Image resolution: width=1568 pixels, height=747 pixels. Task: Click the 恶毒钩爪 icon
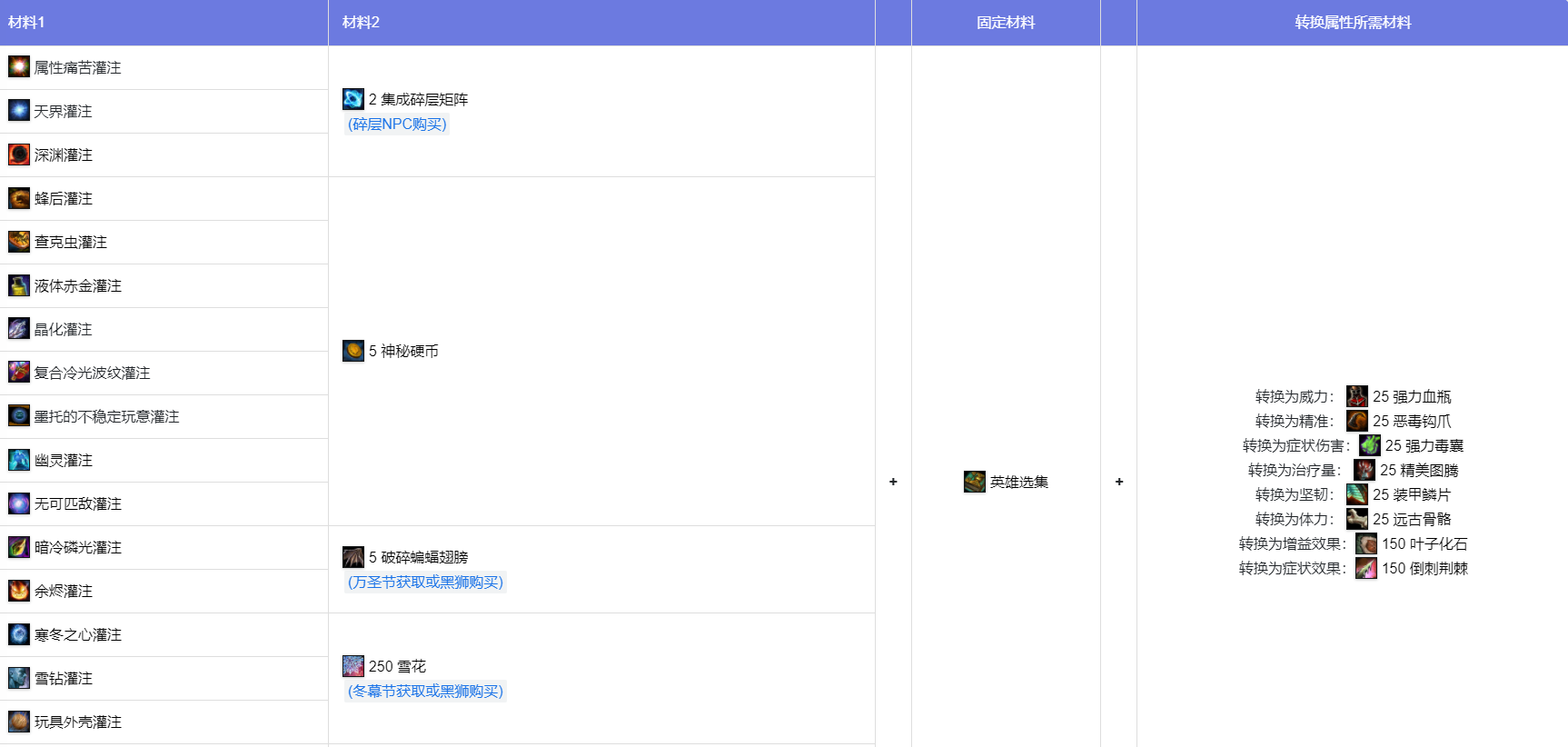pos(1356,421)
